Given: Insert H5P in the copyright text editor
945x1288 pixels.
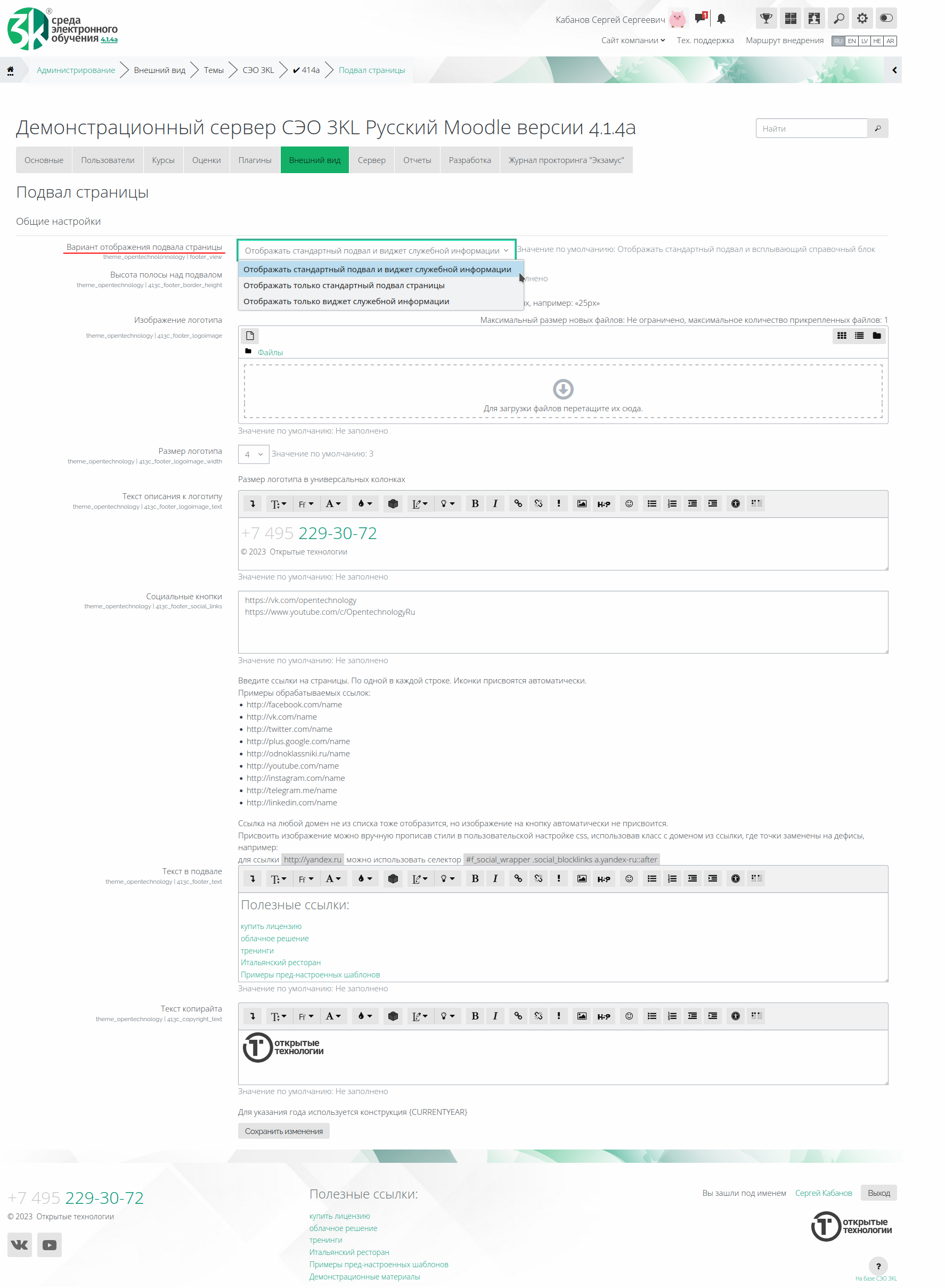Looking at the screenshot, I should (x=604, y=1016).
